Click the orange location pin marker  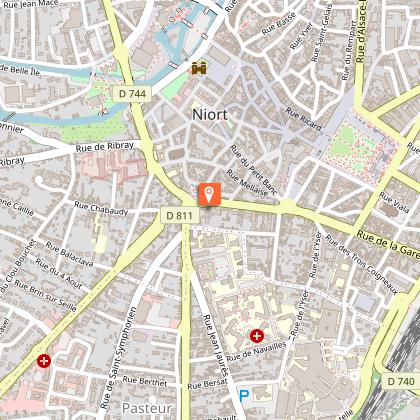coord(209,194)
